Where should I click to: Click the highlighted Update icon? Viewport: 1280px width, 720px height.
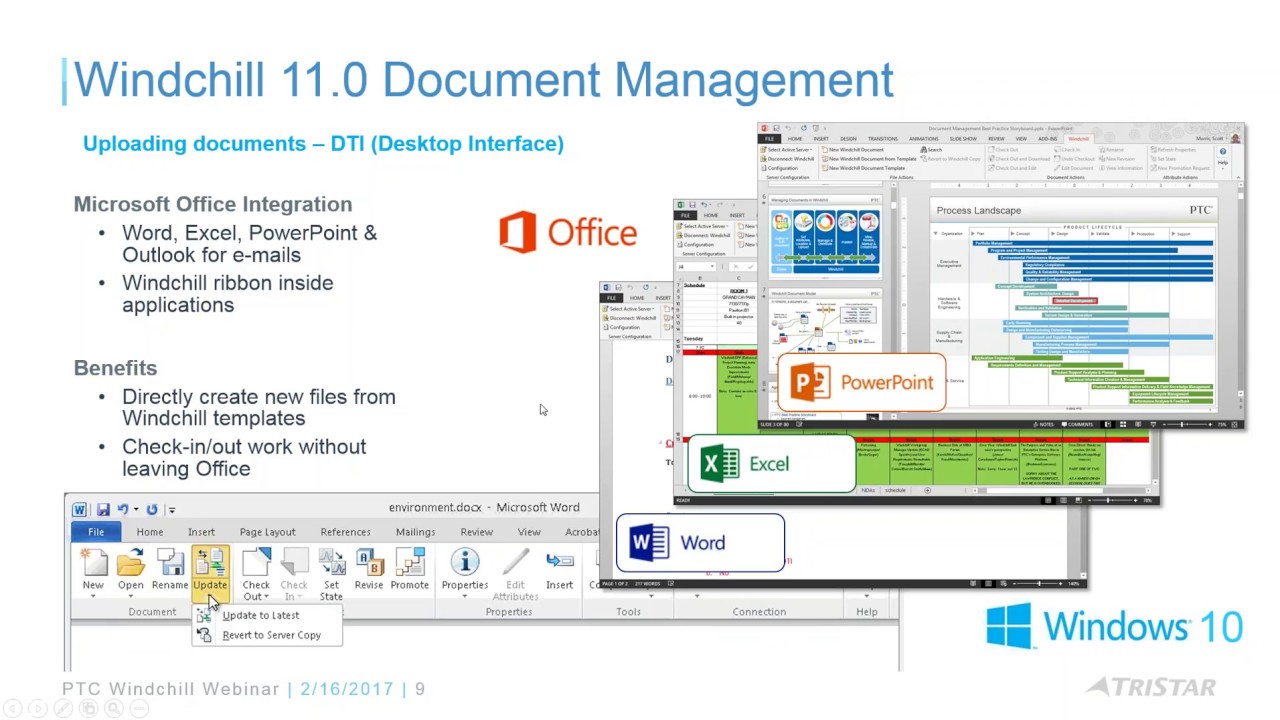click(210, 562)
